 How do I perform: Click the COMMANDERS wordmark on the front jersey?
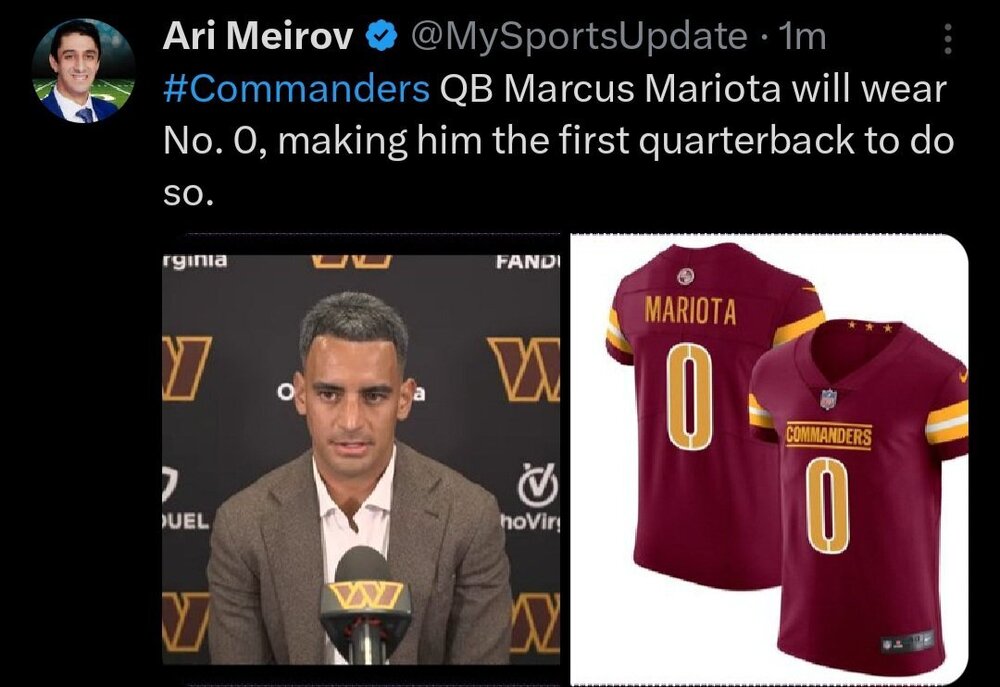coord(829,436)
